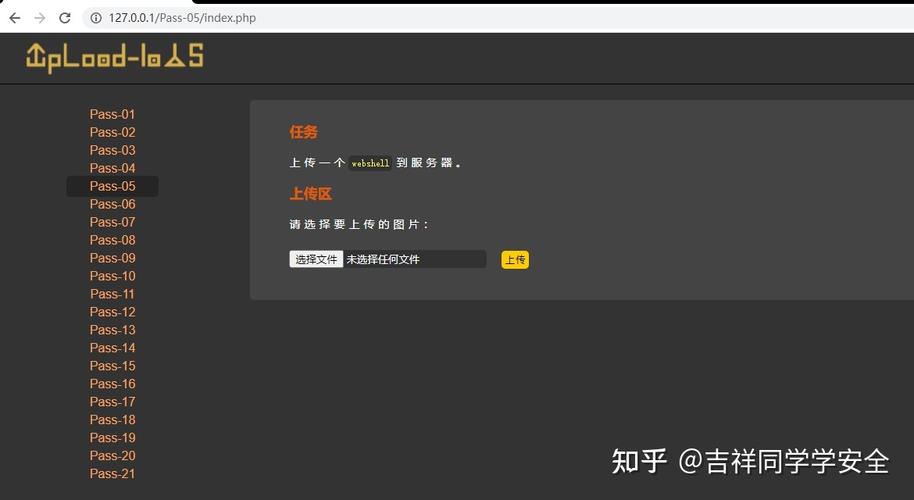Viewport: 914px width, 500px height.
Task: Click the webshell code label
Action: point(370,164)
